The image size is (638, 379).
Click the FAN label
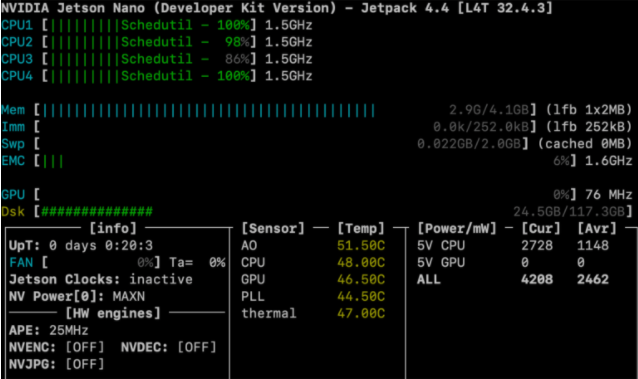21,263
